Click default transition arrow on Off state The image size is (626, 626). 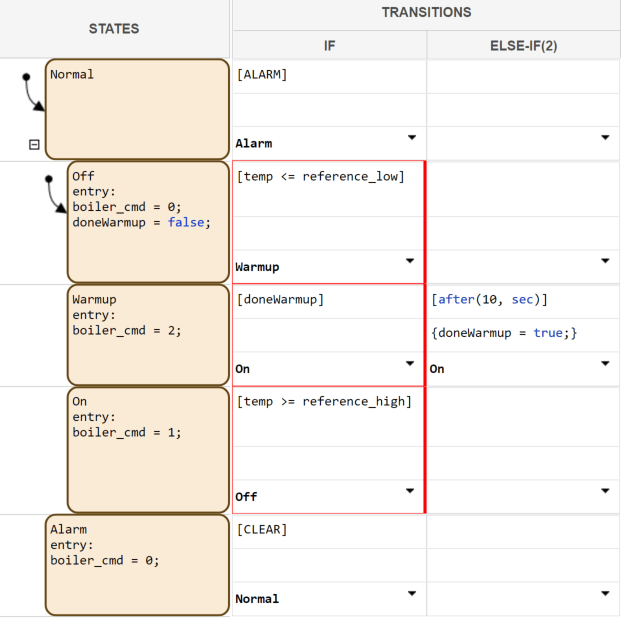pos(55,196)
